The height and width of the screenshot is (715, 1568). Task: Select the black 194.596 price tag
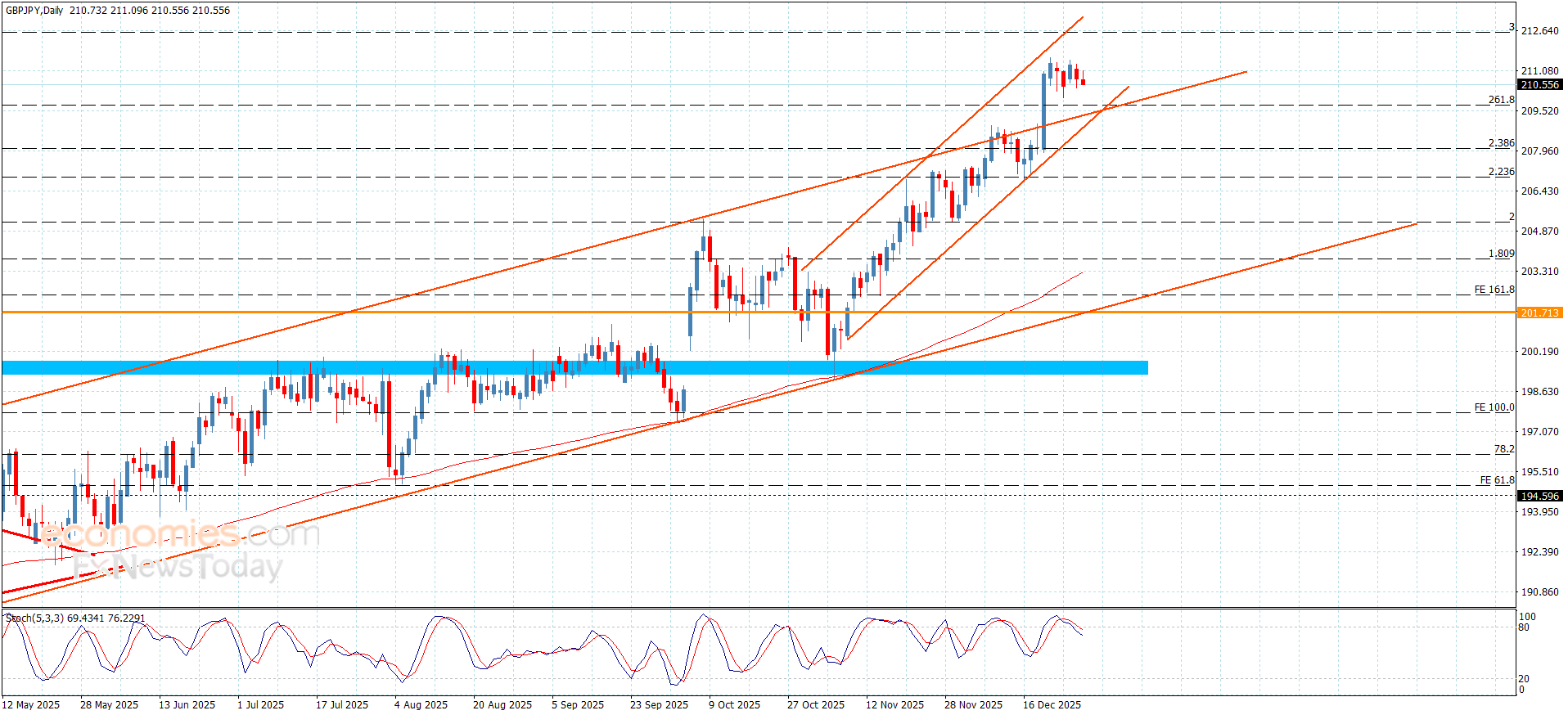click(x=1539, y=496)
